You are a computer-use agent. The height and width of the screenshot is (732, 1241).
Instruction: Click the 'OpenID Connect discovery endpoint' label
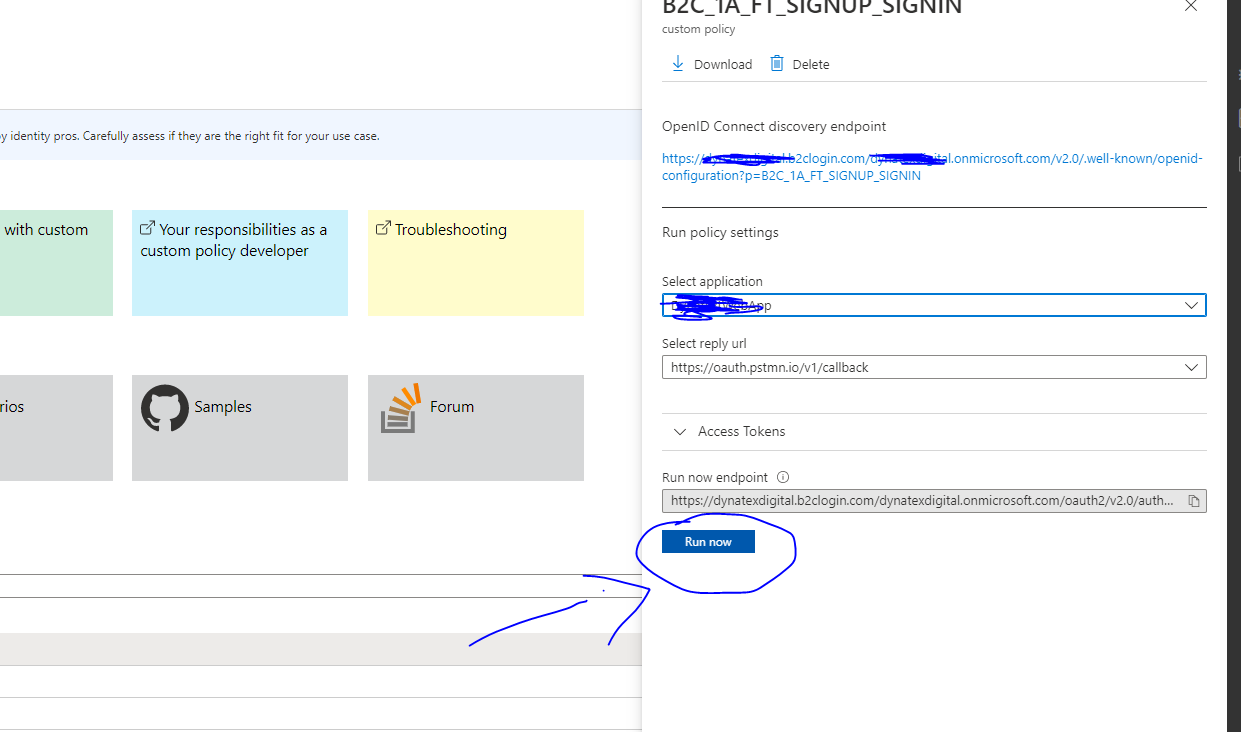click(774, 127)
